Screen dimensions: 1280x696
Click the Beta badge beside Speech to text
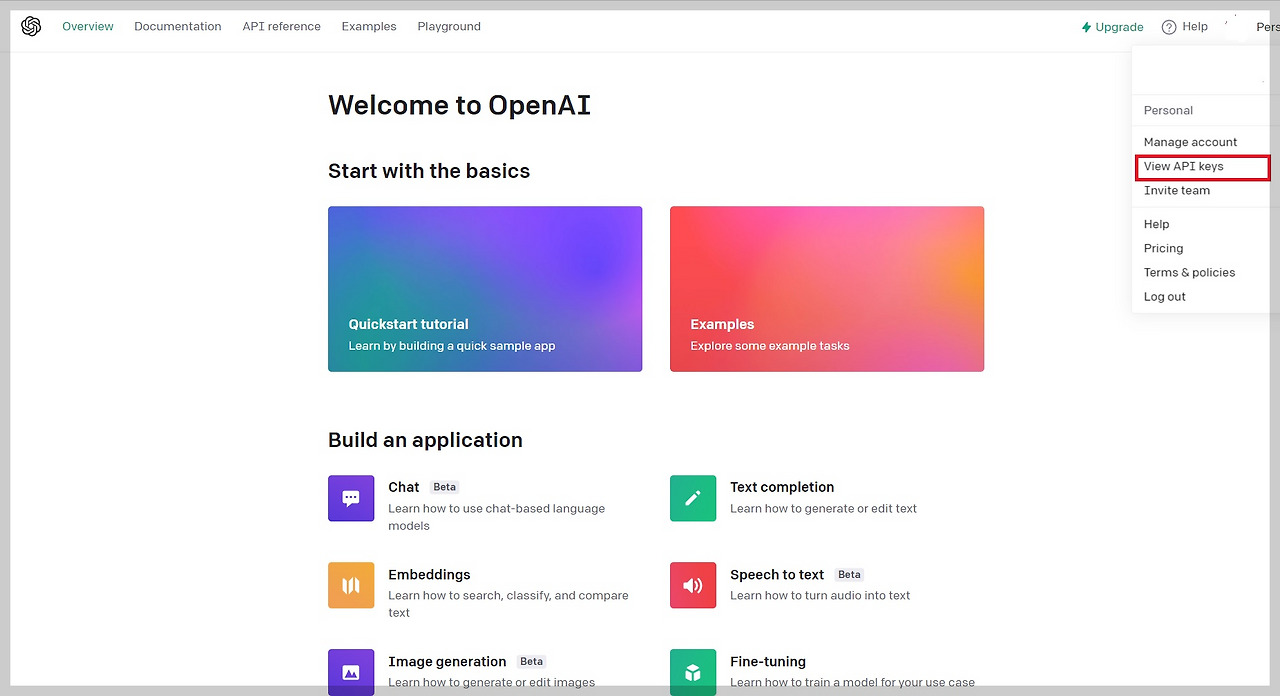tap(850, 574)
